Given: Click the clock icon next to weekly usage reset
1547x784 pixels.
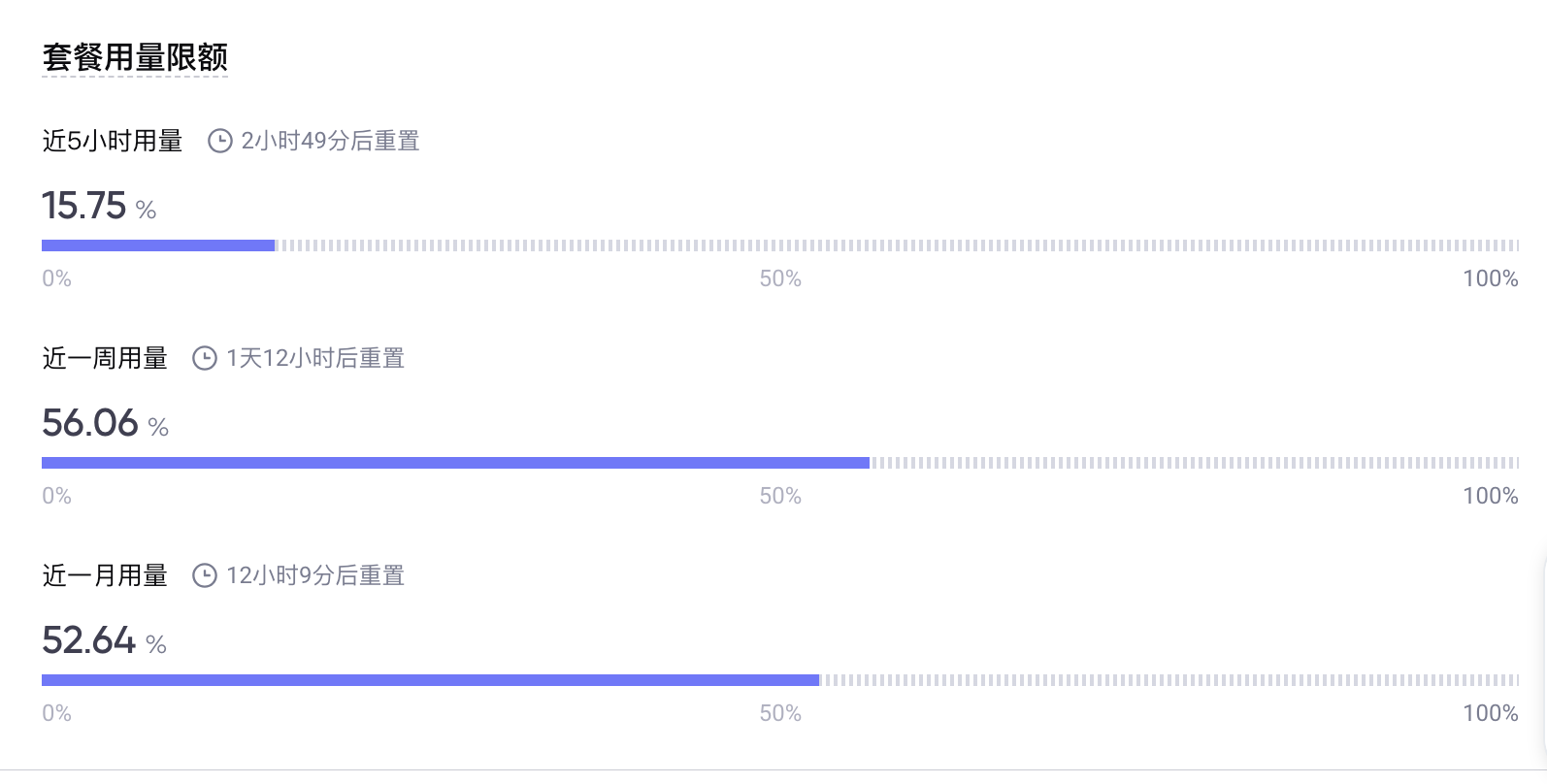Looking at the screenshot, I should tap(205, 358).
